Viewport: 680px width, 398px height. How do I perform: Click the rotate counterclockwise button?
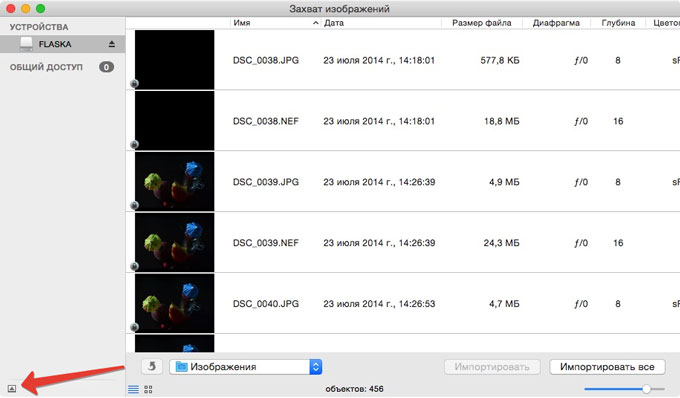click(x=152, y=366)
